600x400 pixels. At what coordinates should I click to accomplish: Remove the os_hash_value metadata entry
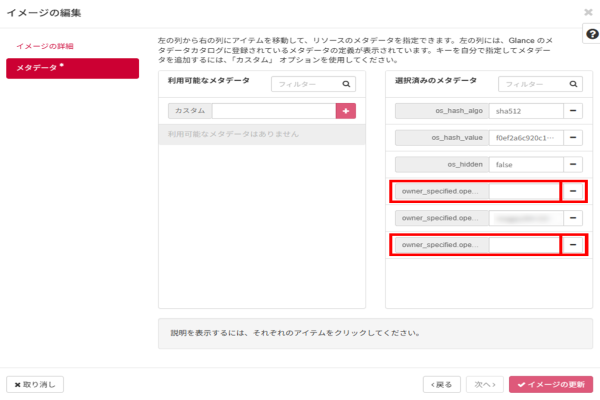point(573,137)
